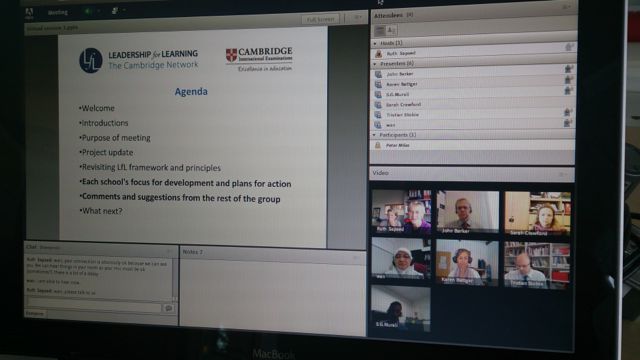
Task: Toggle the green speaker audio icon
Action: pos(87,11)
